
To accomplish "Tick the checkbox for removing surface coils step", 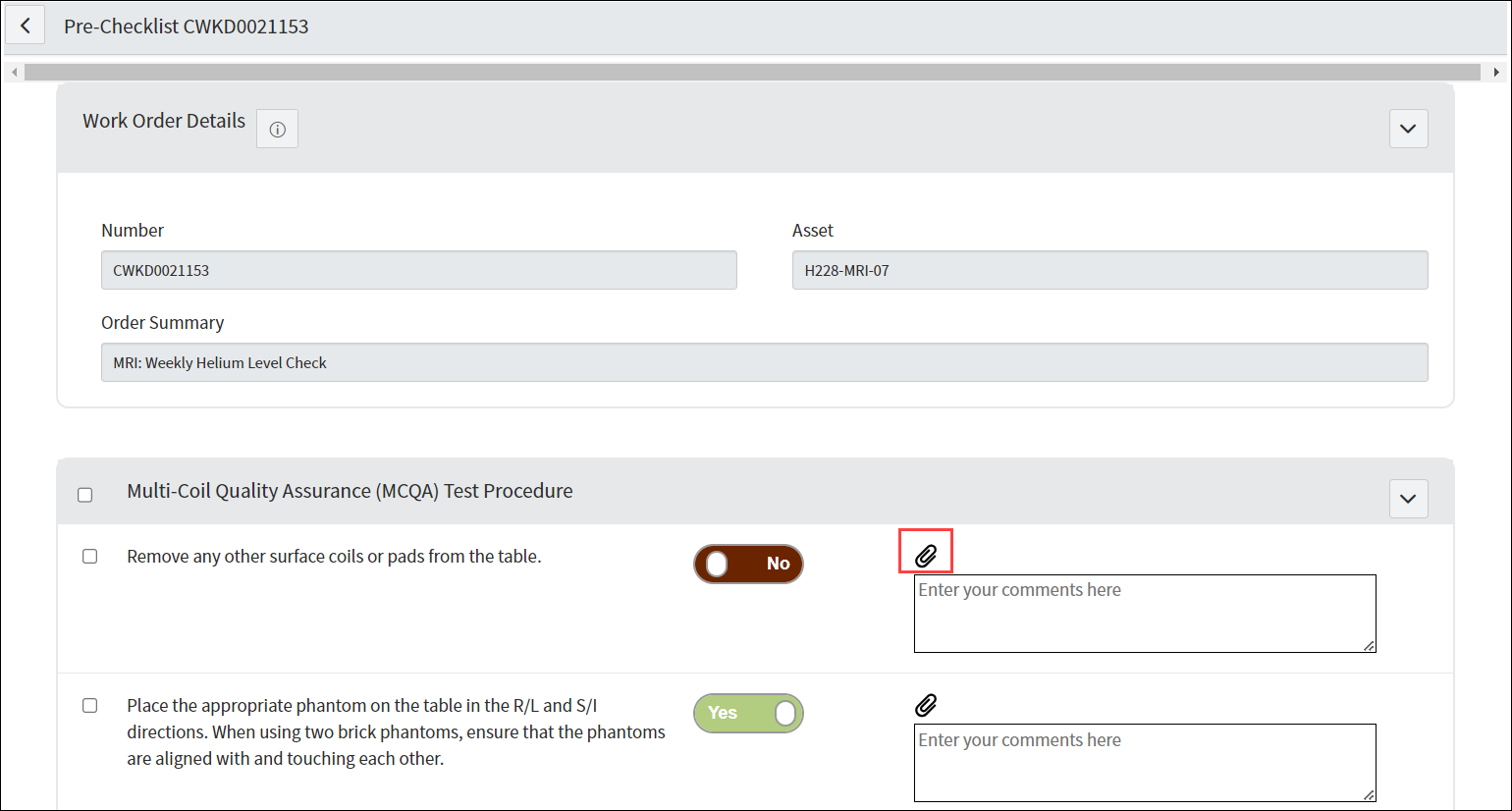I will coord(90,557).
